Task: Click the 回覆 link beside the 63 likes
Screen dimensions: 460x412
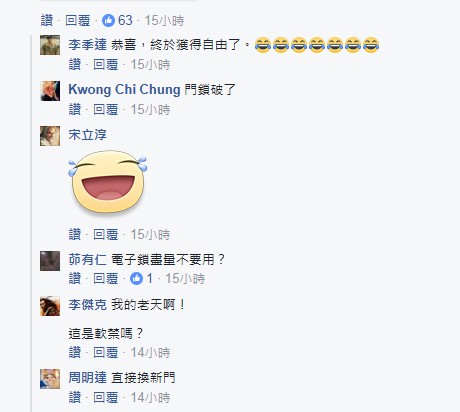Action: click(78, 21)
